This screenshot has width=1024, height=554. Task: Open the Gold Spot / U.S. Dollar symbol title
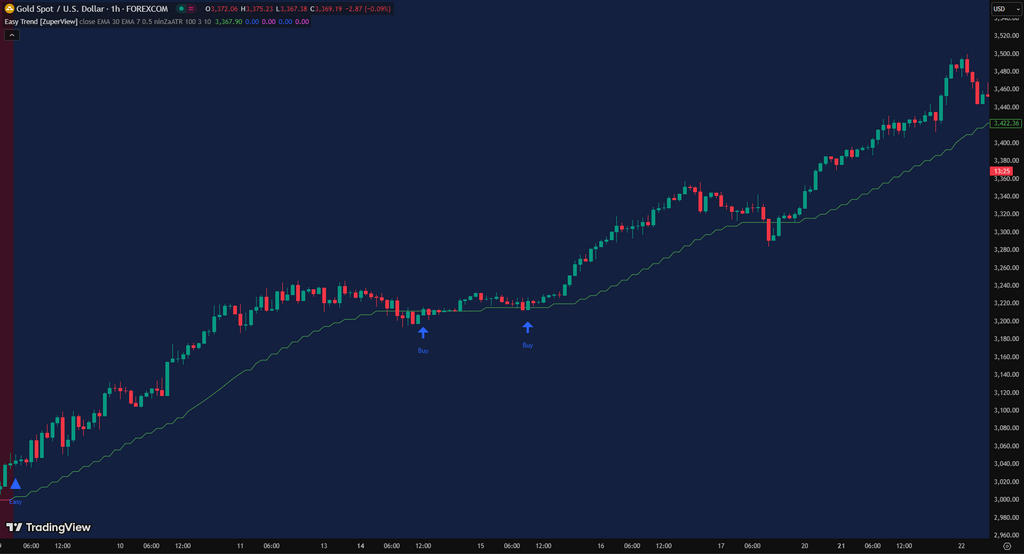[x=92, y=8]
